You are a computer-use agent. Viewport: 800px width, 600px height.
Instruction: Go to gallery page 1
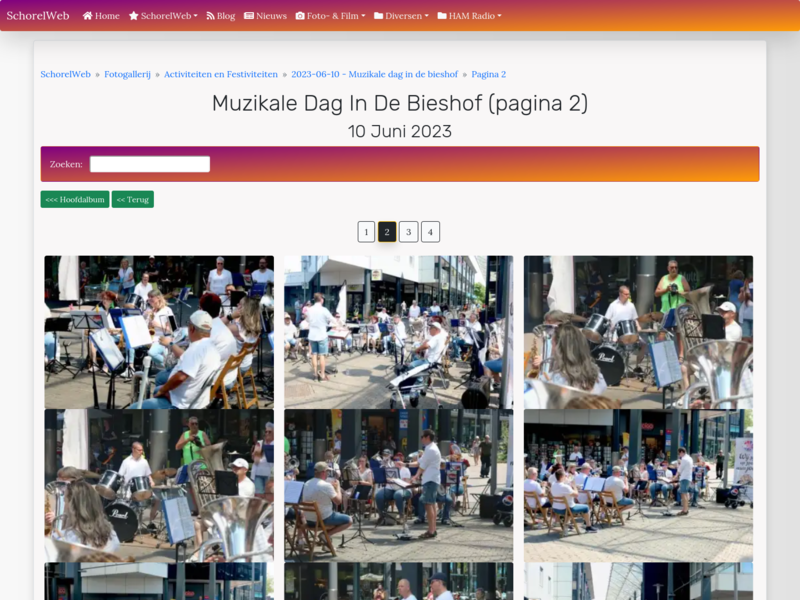click(366, 232)
